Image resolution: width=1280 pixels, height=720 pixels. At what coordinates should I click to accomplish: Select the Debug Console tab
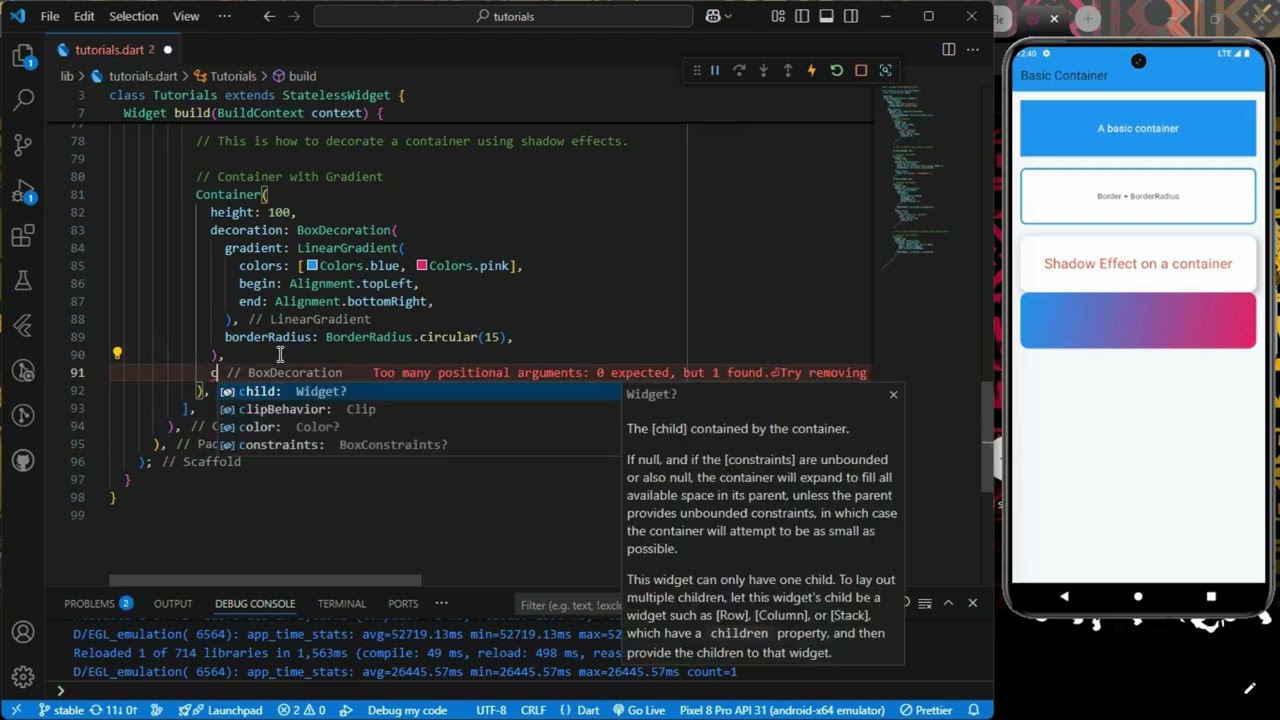coord(255,603)
